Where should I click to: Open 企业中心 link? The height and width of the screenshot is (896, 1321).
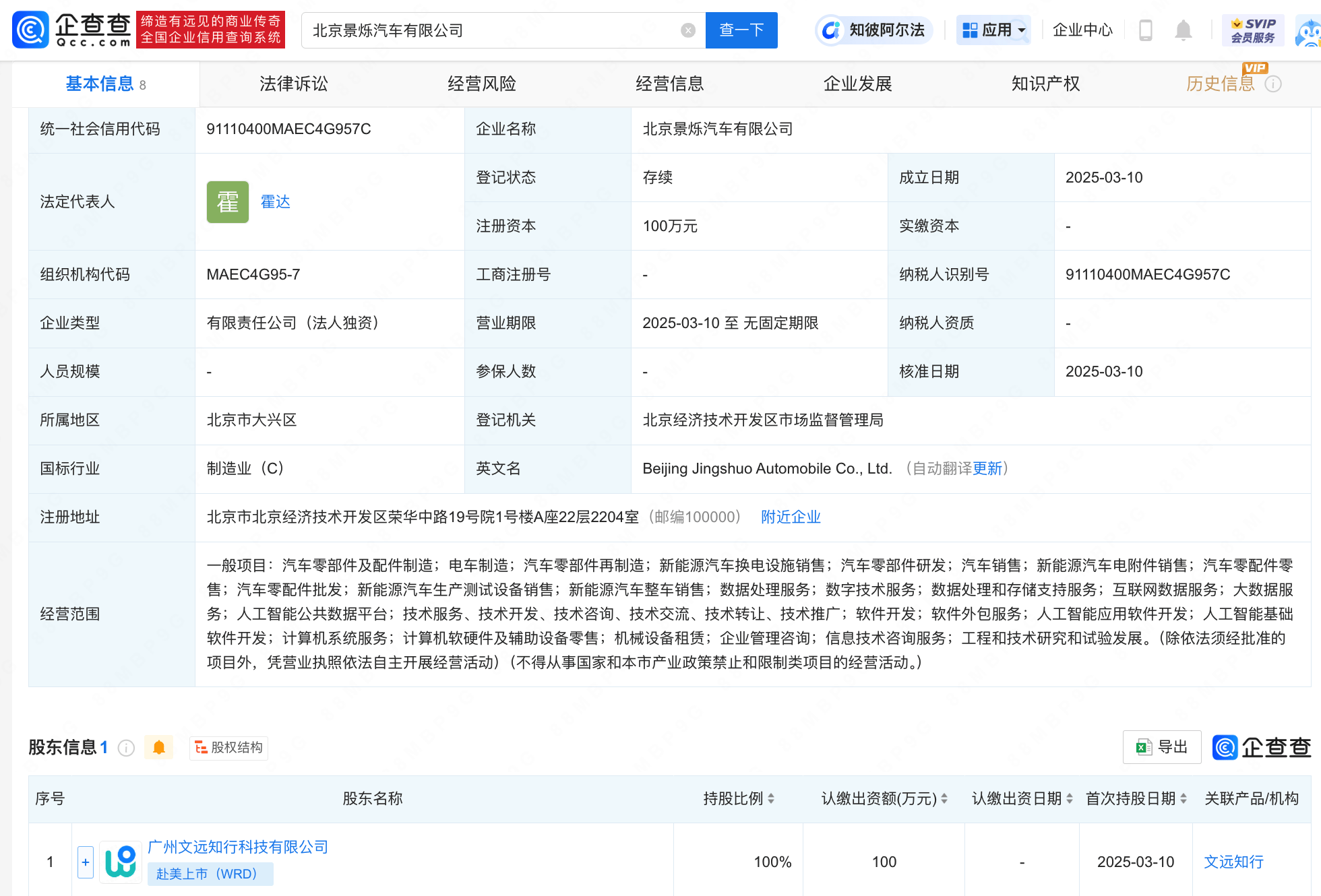tap(1082, 30)
